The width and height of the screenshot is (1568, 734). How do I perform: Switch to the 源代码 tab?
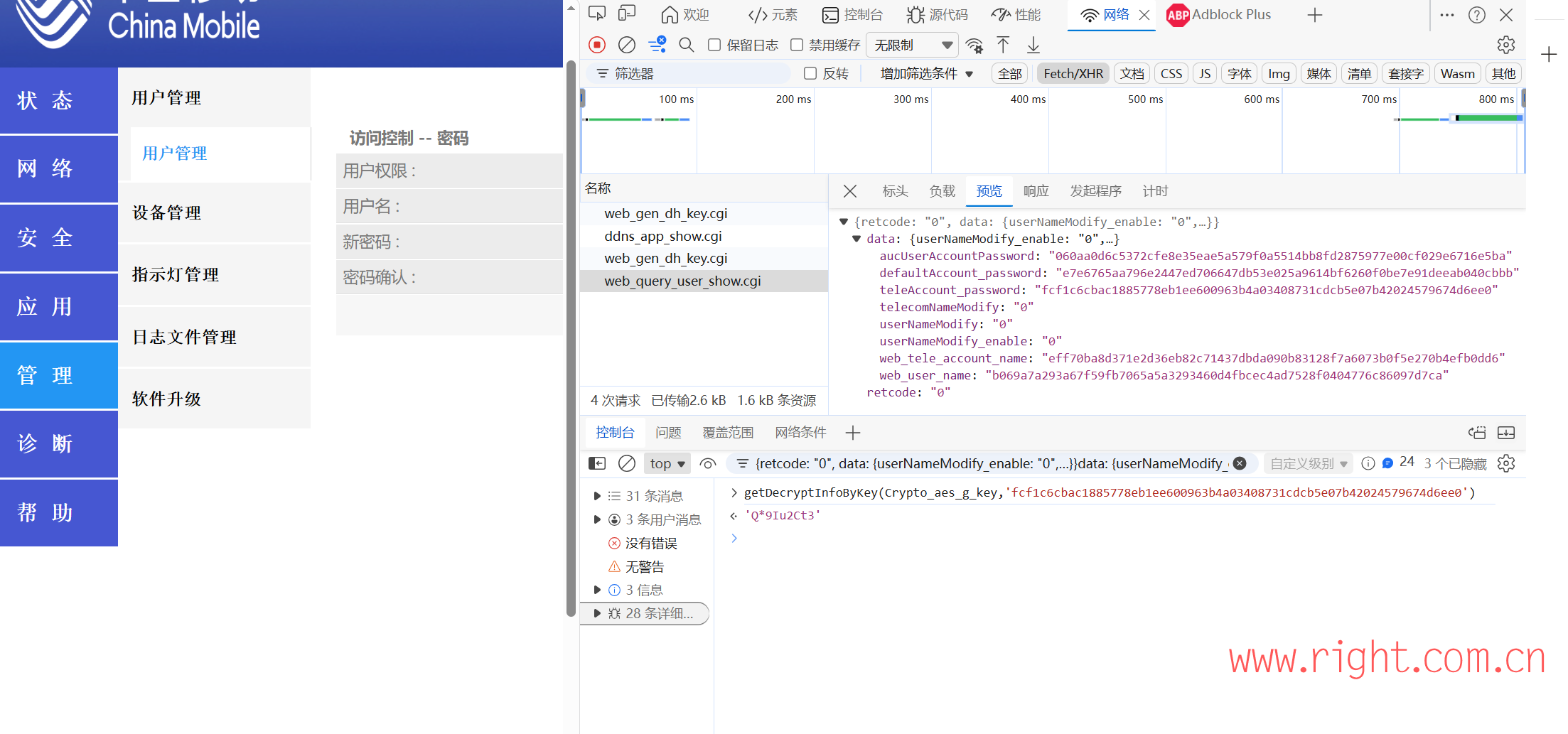pyautogui.click(x=937, y=15)
